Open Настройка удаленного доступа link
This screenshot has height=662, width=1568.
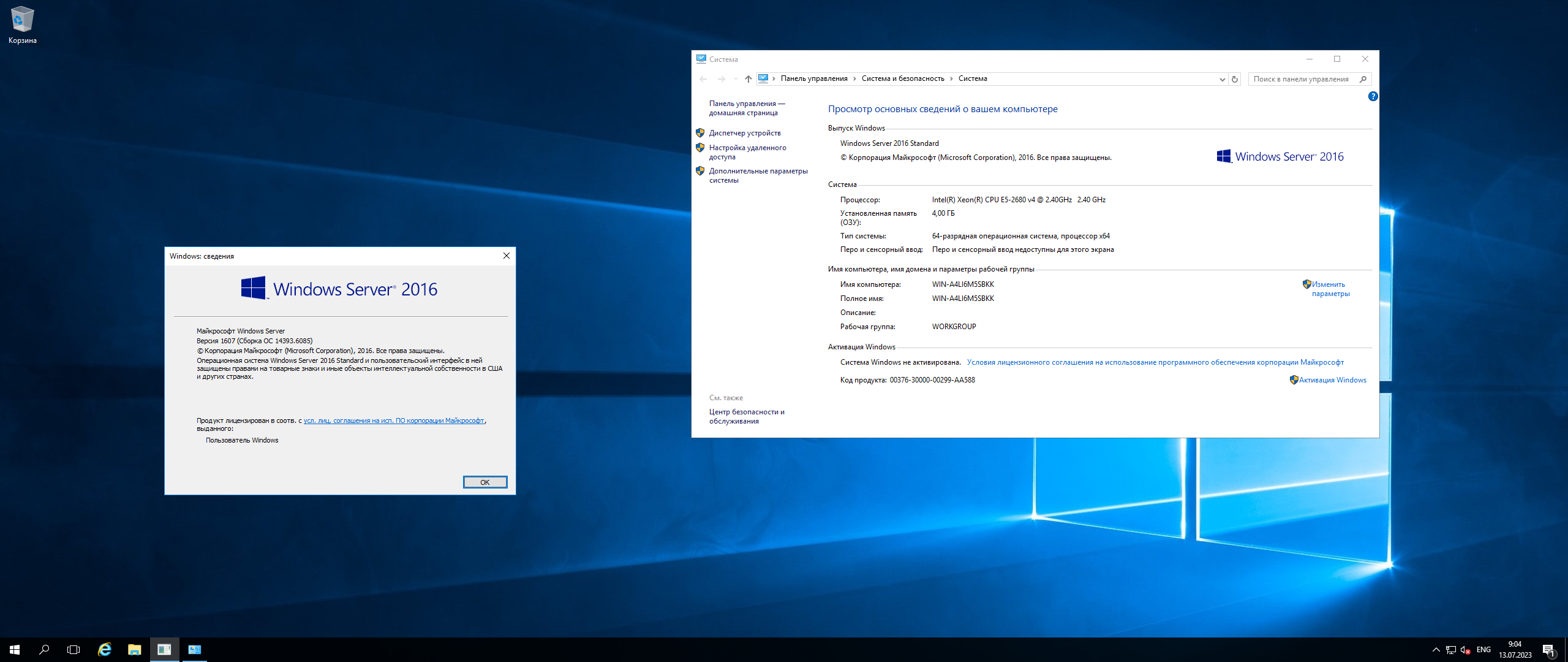[x=747, y=152]
